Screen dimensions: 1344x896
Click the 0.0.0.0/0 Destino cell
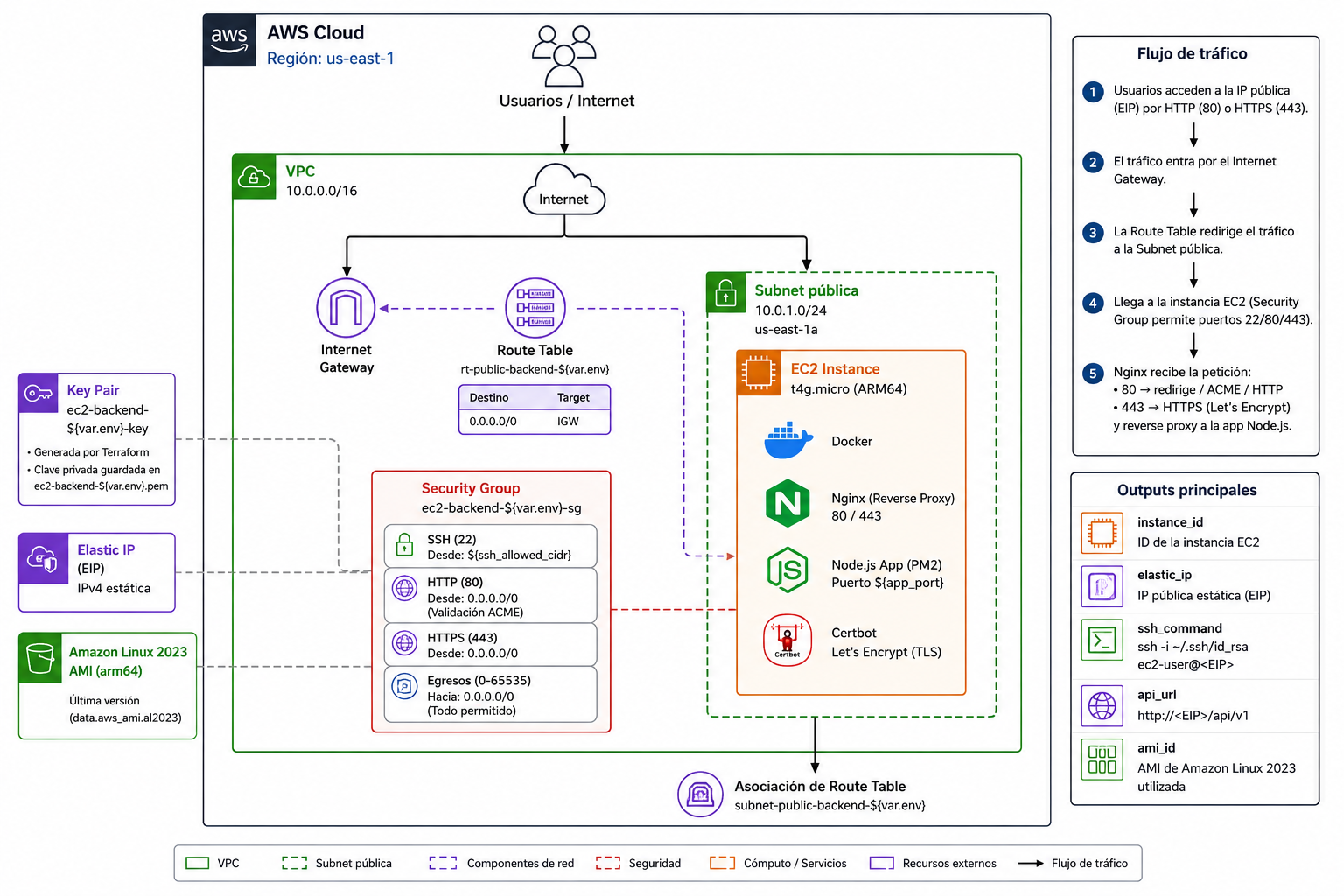[493, 422]
